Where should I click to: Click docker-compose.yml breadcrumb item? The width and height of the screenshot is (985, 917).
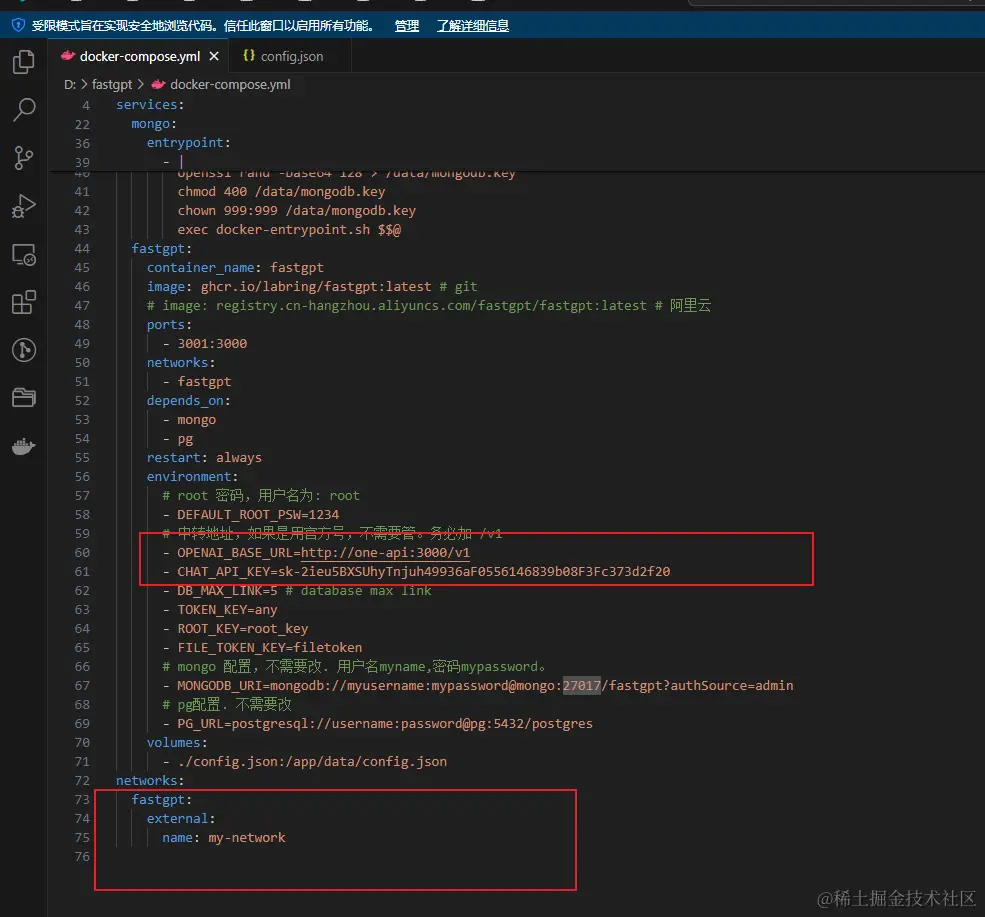coord(230,84)
